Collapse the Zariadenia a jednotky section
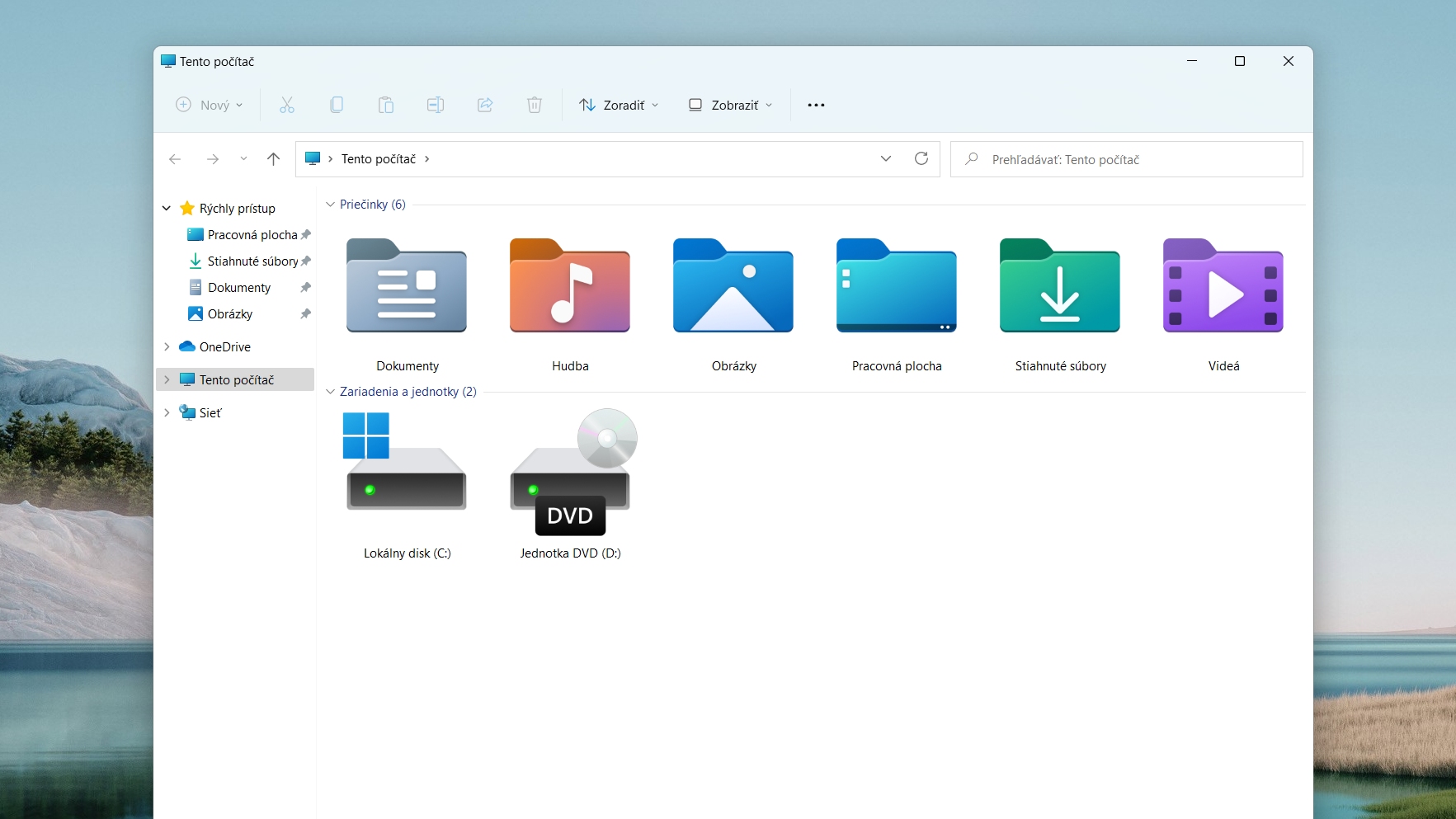The height and width of the screenshot is (819, 1456). point(330,392)
